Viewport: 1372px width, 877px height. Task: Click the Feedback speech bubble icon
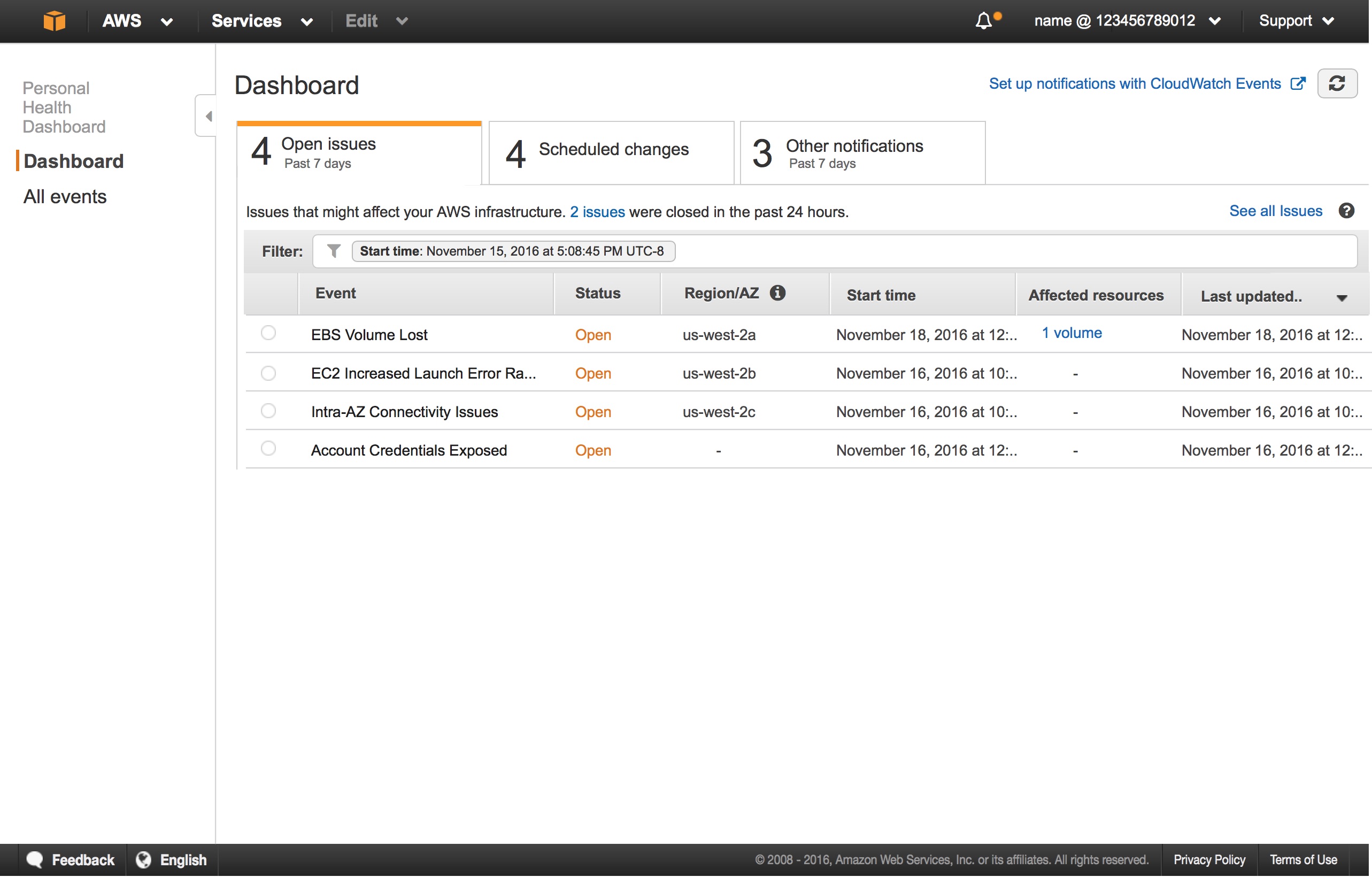click(34, 859)
